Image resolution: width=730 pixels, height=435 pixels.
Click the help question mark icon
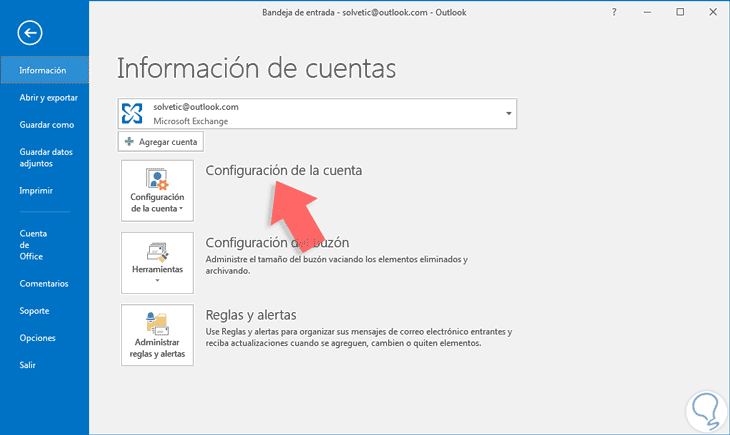(614, 13)
